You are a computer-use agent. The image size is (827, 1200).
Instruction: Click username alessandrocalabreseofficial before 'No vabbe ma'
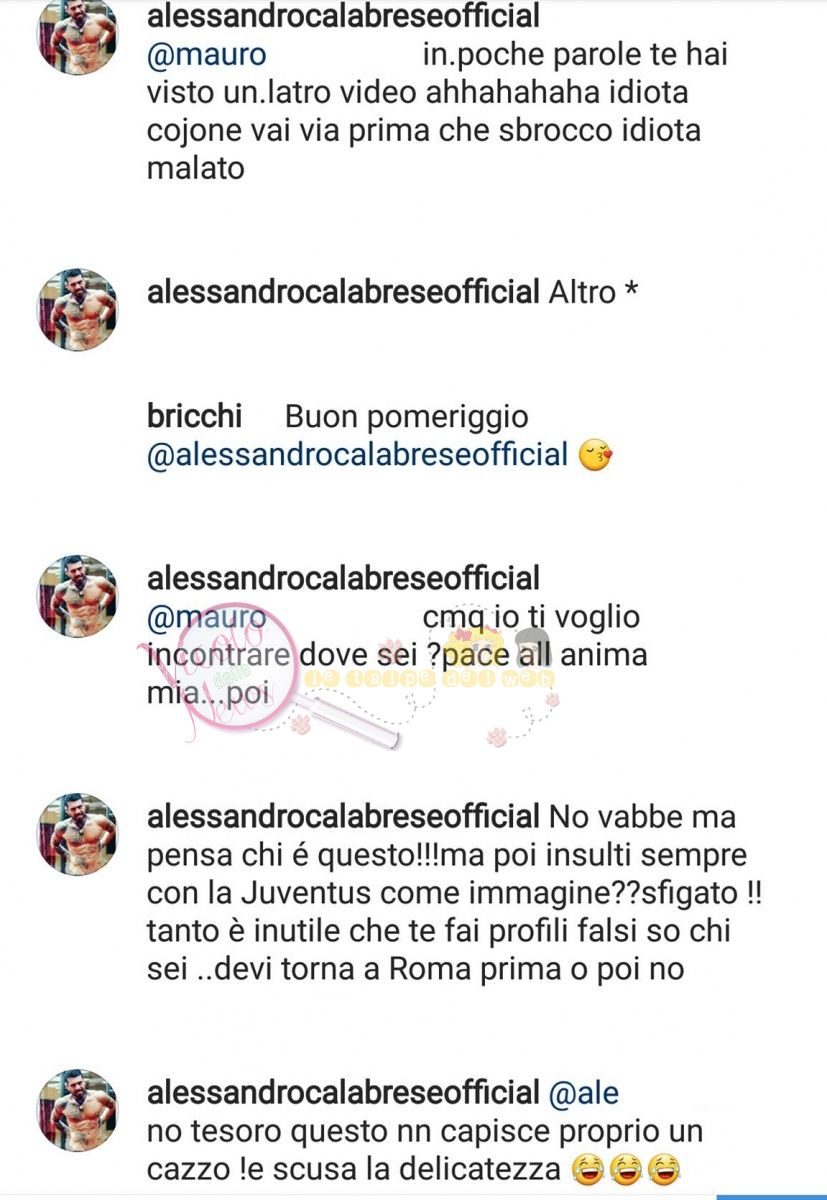[x=343, y=817]
